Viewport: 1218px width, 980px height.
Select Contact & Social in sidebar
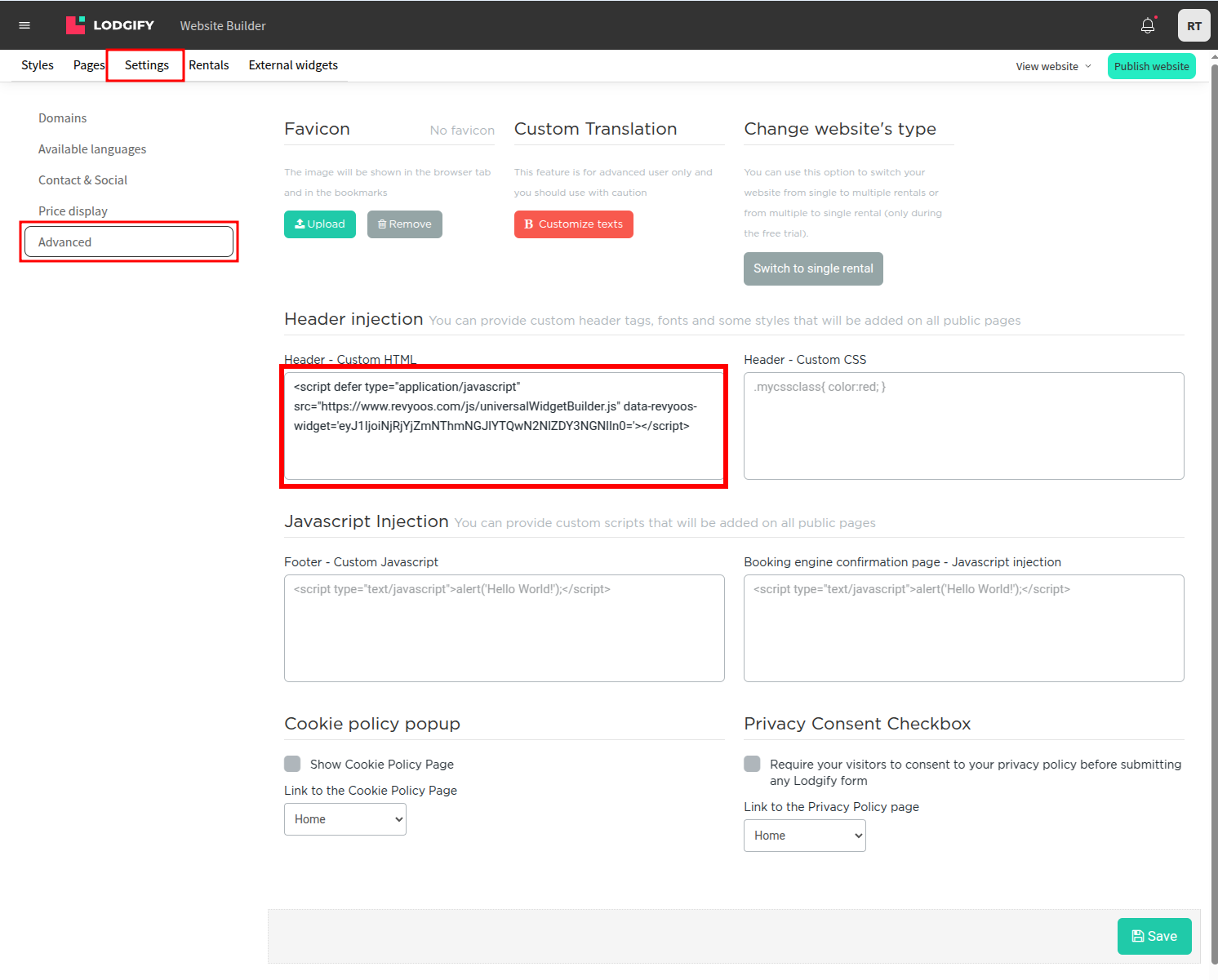coord(83,180)
